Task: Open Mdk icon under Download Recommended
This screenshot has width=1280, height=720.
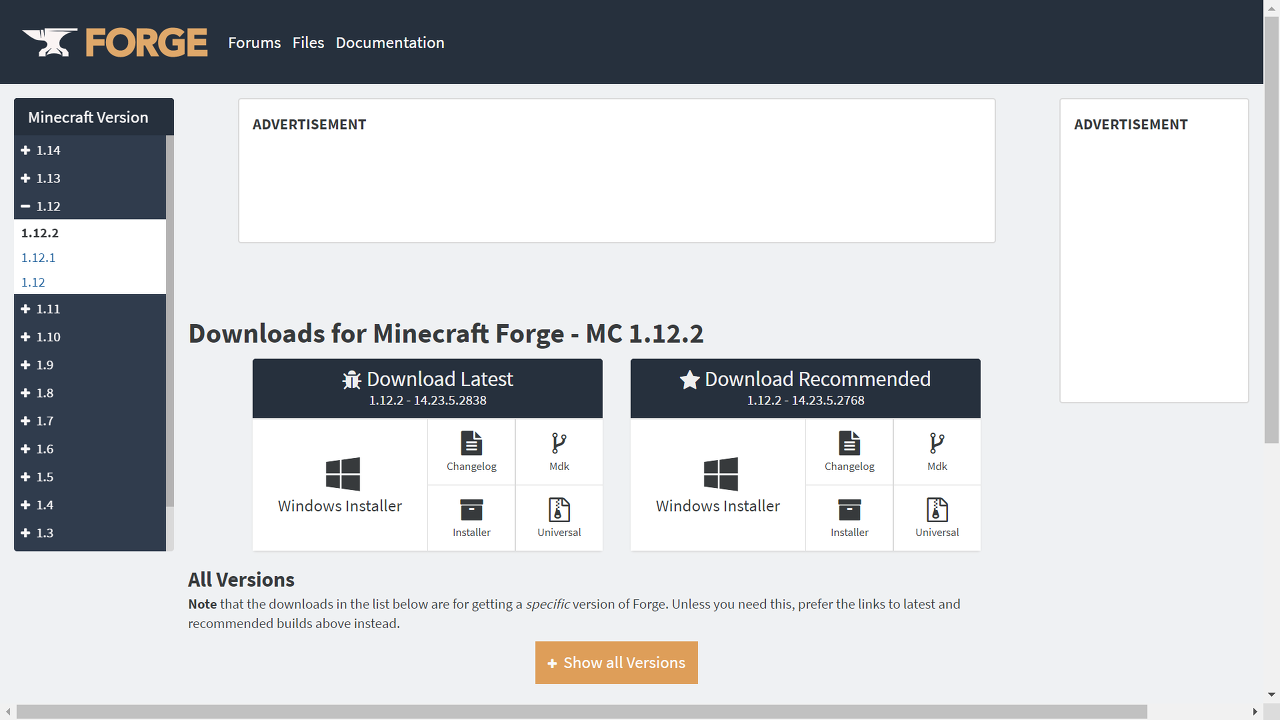Action: [x=937, y=443]
